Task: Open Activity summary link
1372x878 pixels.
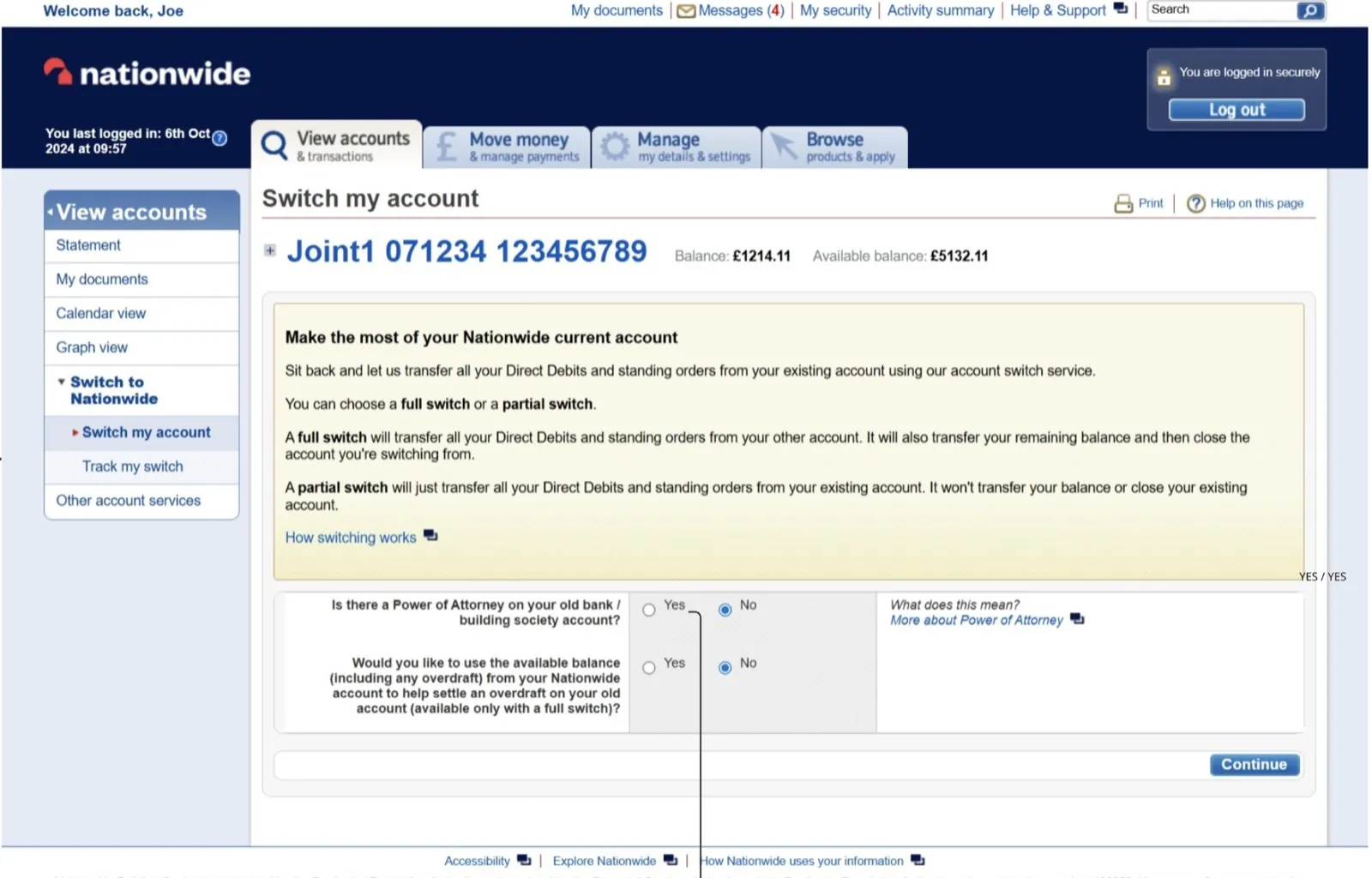Action: click(x=941, y=10)
